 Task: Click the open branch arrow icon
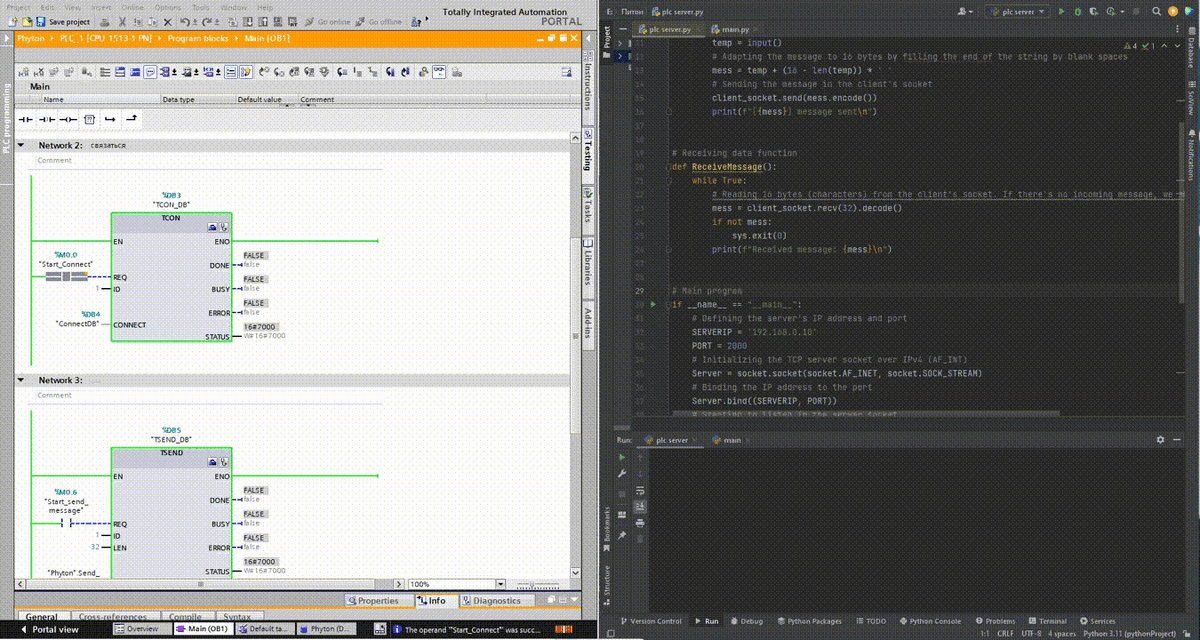tap(110, 119)
